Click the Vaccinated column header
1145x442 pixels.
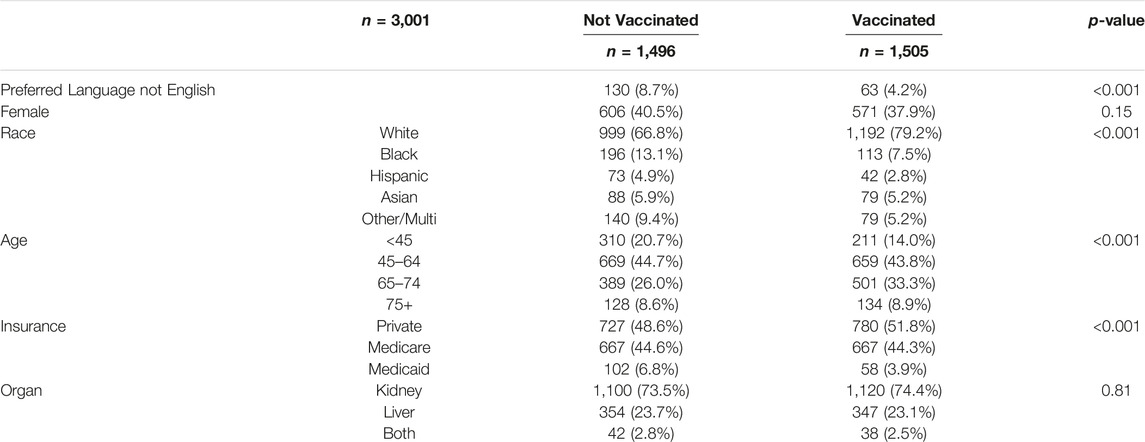point(894,20)
